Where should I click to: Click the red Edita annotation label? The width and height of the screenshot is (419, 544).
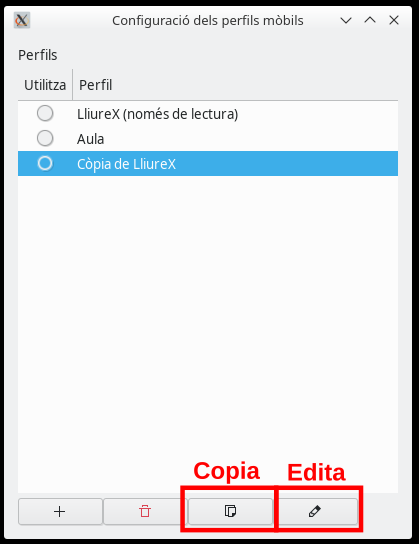[316, 472]
